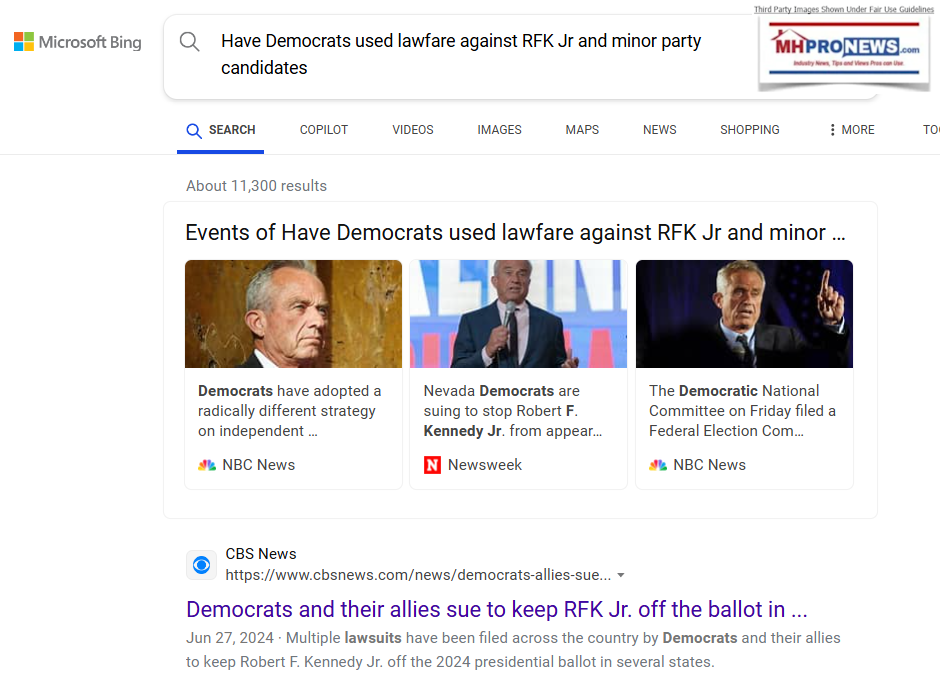940x681 pixels.
Task: Open CBS News result headline link
Action: [496, 610]
